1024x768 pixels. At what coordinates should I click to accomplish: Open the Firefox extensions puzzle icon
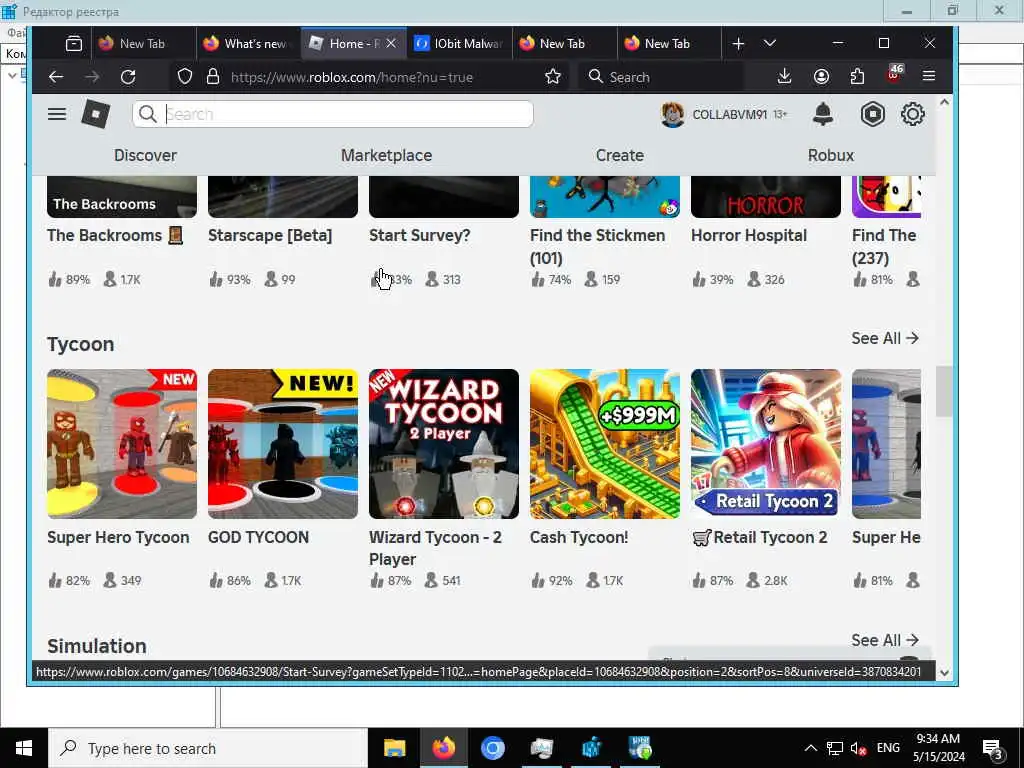point(857,76)
